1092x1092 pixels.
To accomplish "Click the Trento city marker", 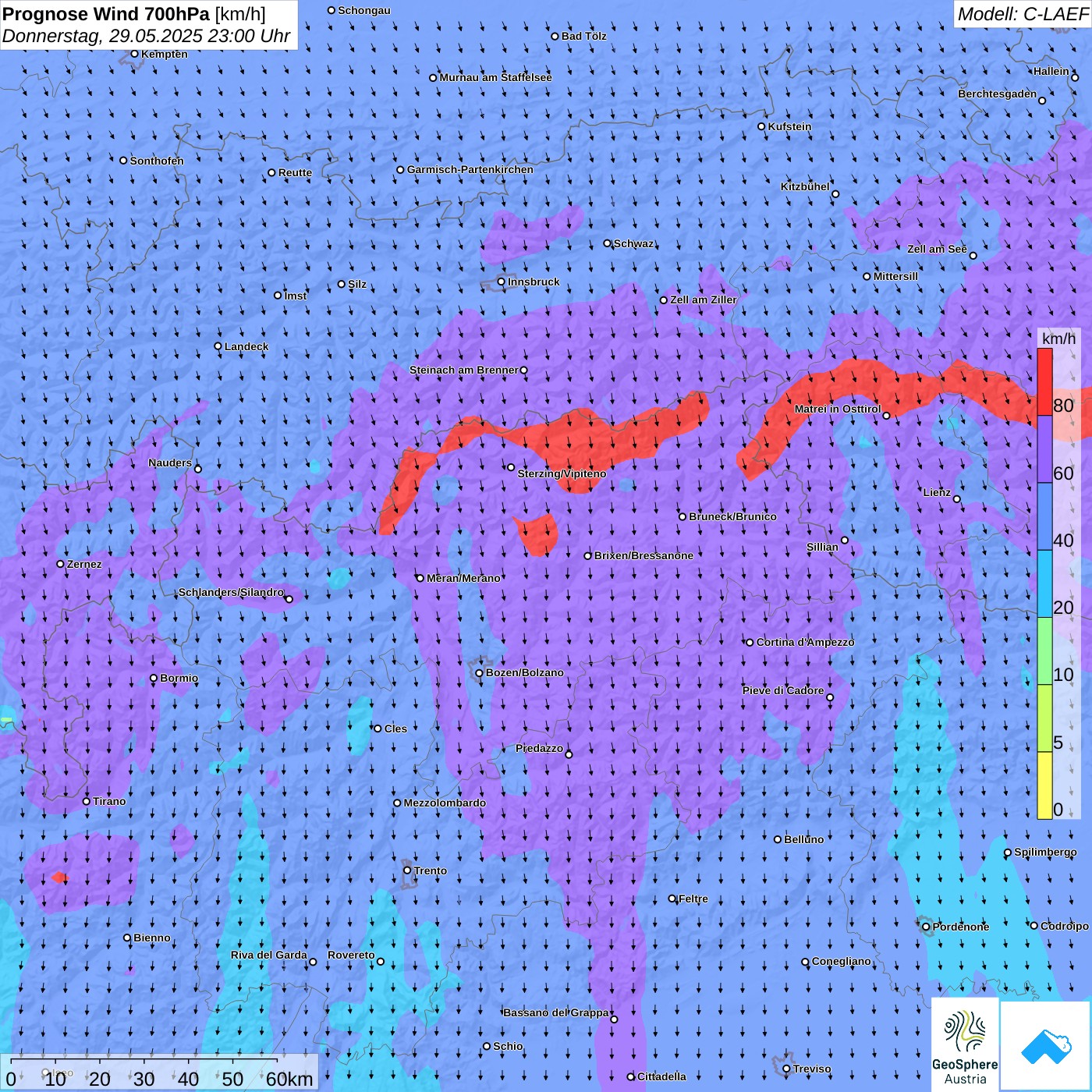I will [x=407, y=870].
